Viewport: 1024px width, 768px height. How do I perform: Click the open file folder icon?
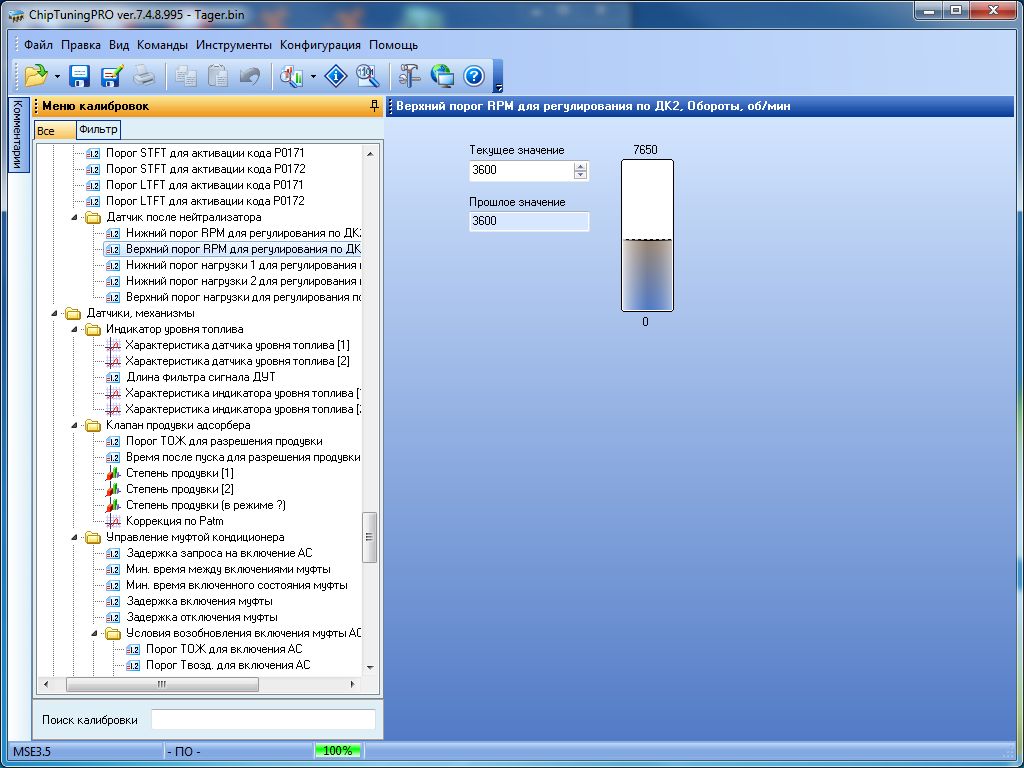click(x=36, y=76)
